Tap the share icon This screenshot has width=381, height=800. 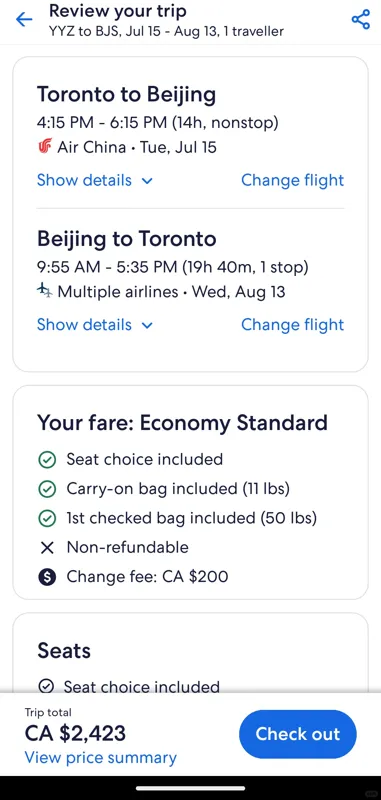361,19
